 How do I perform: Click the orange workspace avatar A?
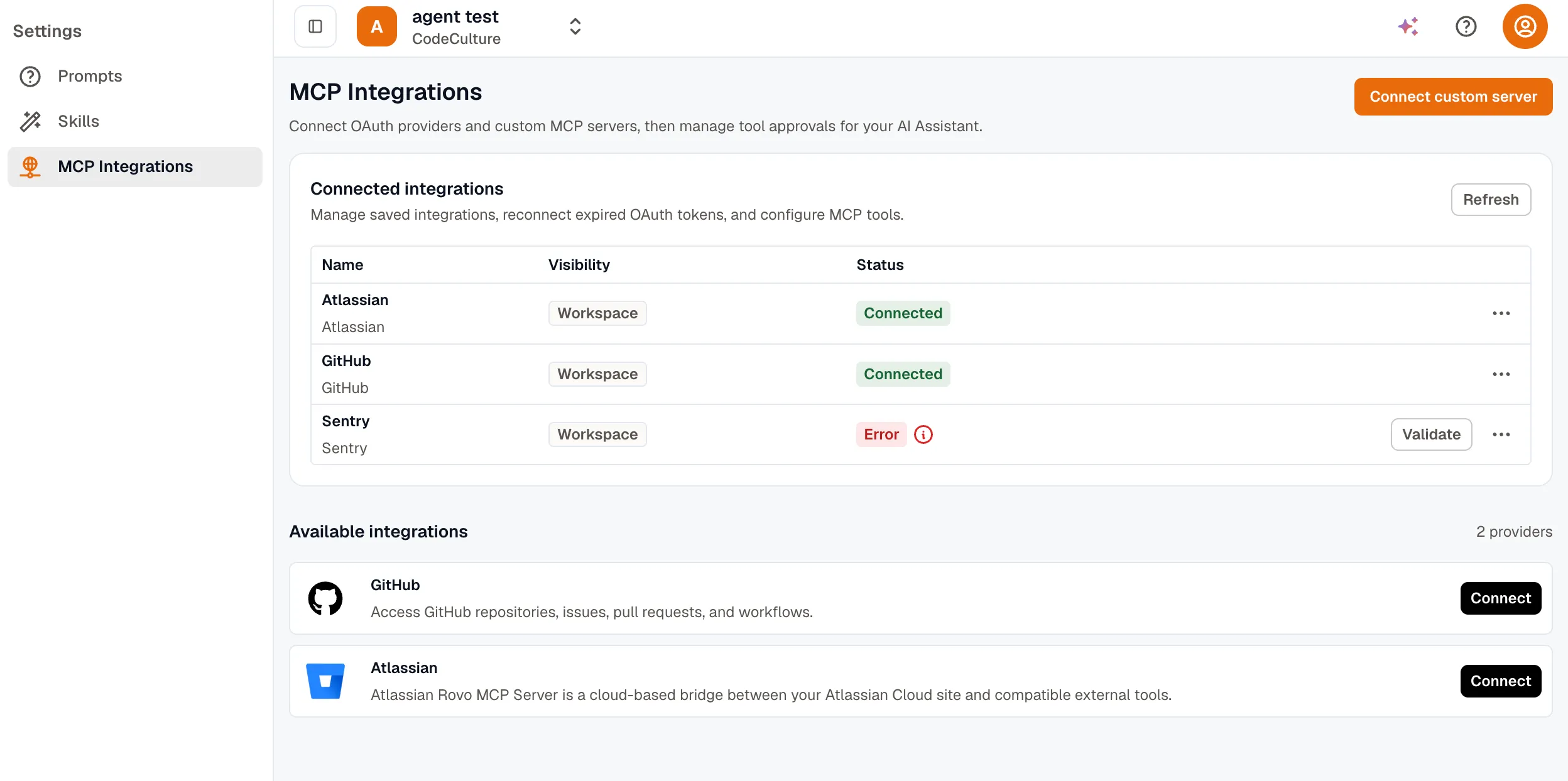[377, 26]
